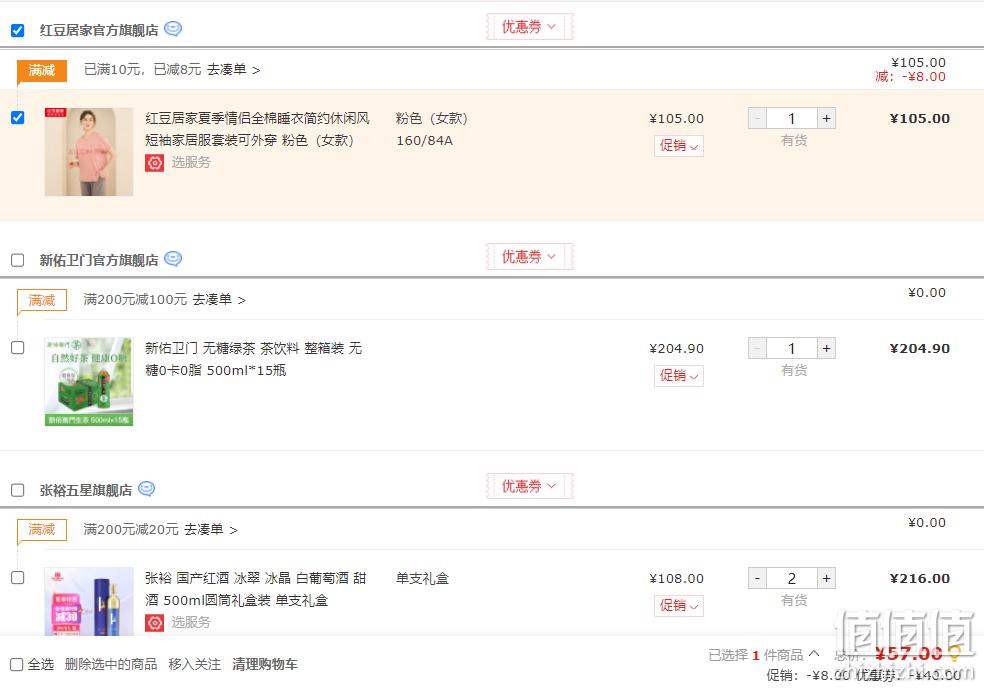
Task: Tick the 全选 select-all checkbox
Action: [x=17, y=665]
